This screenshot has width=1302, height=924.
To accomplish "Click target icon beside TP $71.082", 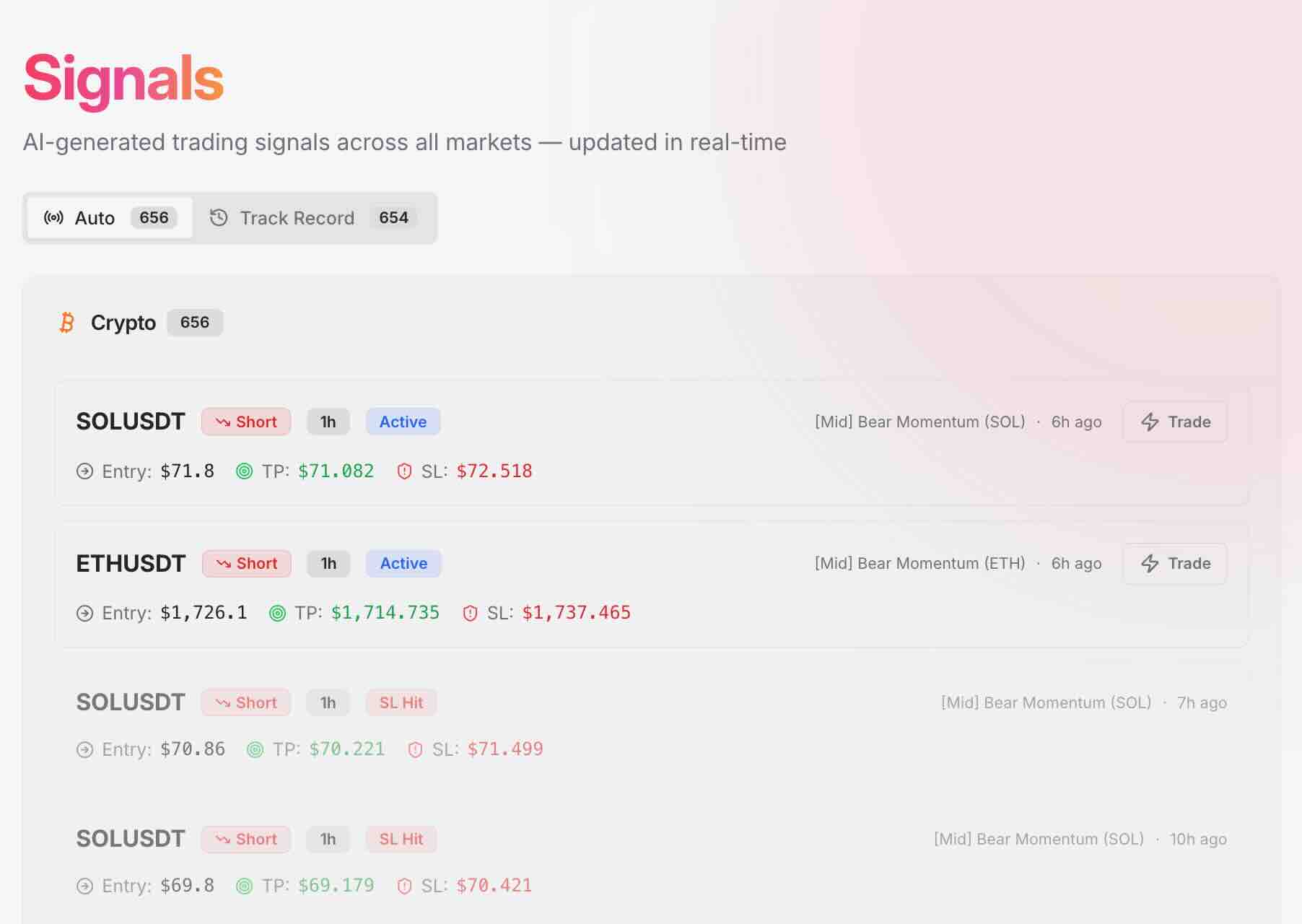I will click(245, 471).
